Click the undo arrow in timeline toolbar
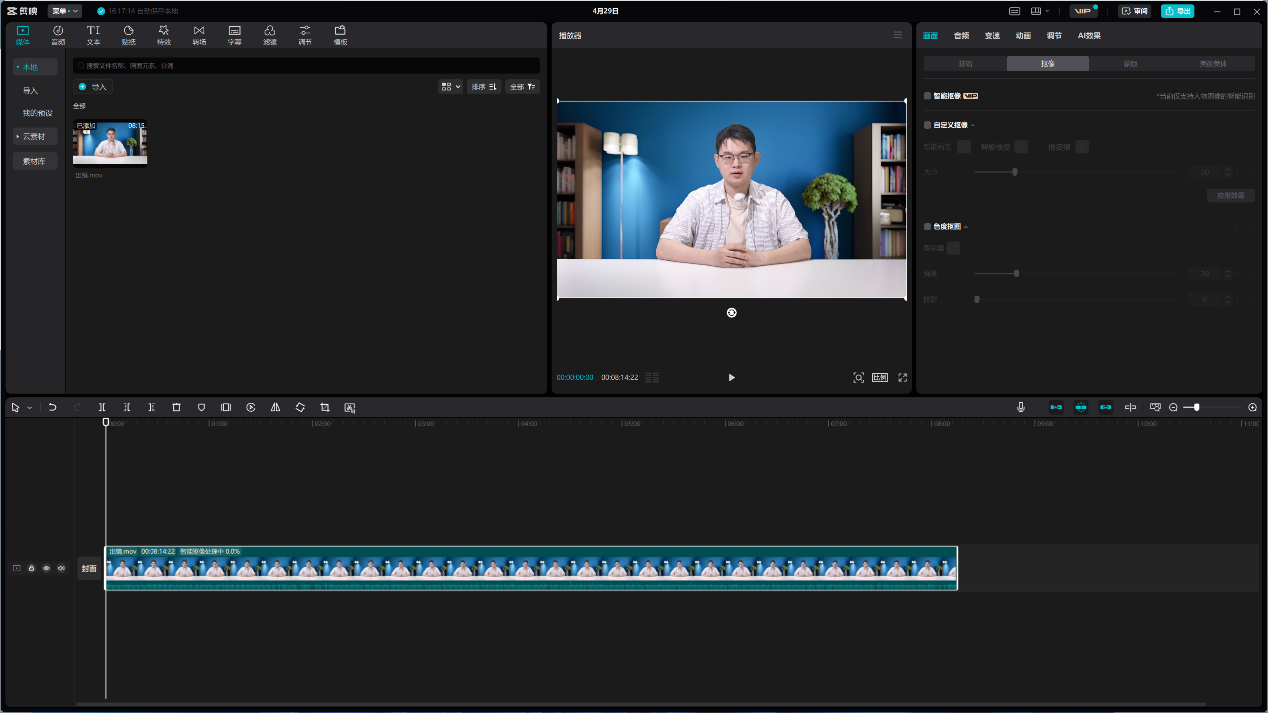 click(52, 407)
